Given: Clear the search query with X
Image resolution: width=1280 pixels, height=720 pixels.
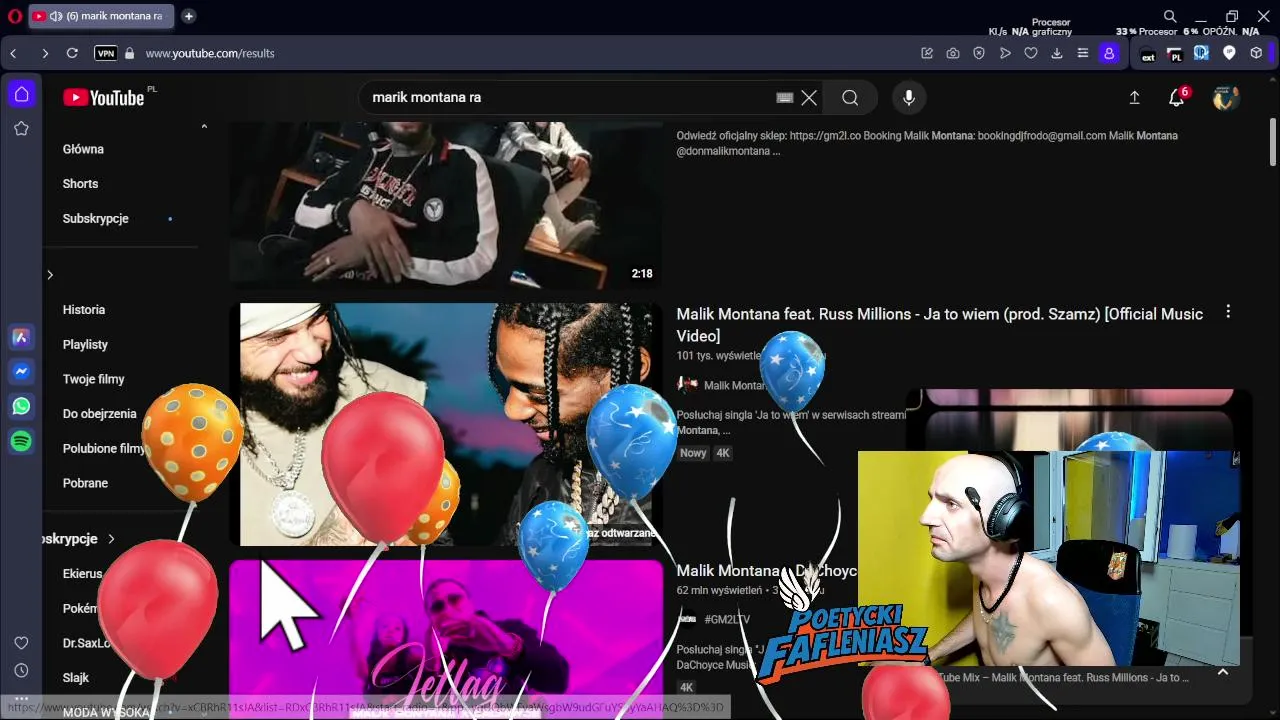Looking at the screenshot, I should [x=809, y=97].
